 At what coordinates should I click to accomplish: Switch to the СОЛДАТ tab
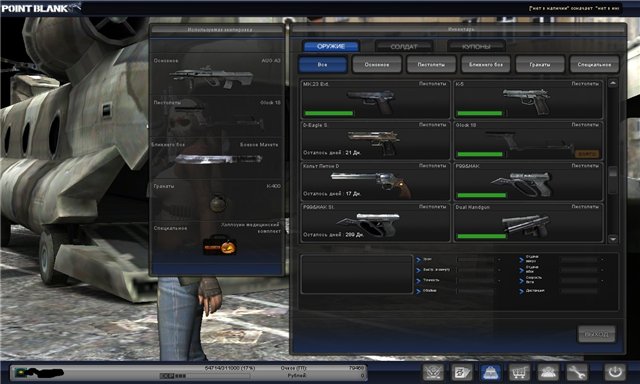(404, 47)
